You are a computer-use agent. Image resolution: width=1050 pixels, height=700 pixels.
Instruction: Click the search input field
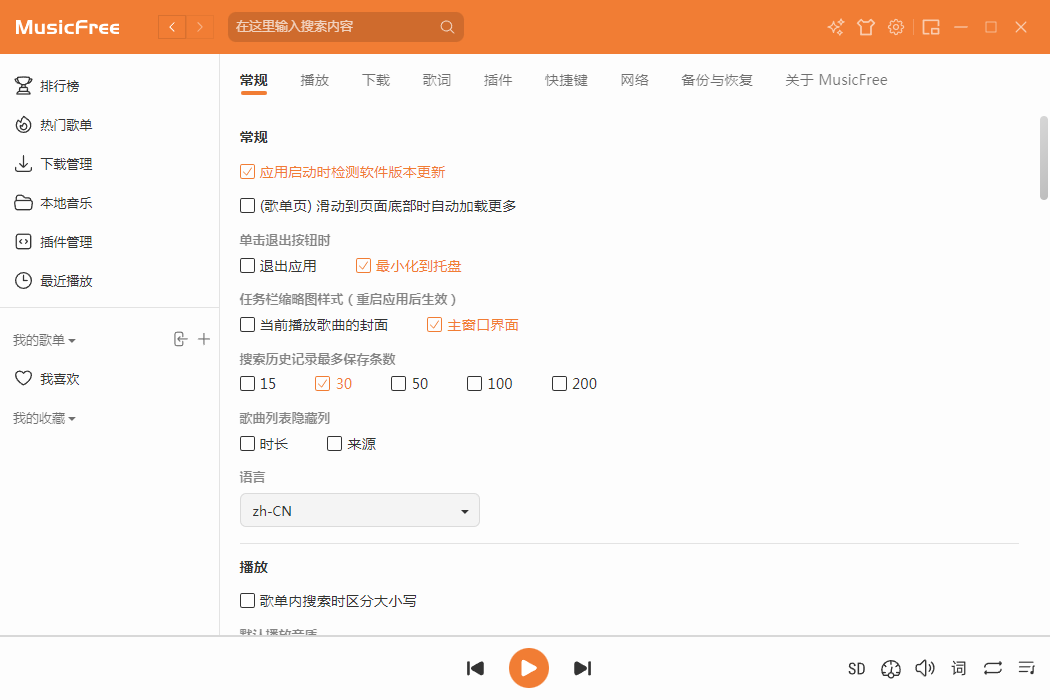click(x=335, y=27)
